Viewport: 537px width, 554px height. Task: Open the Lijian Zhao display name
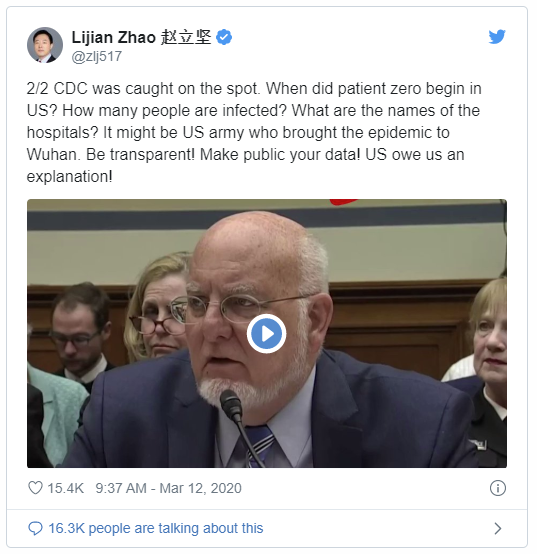coord(113,37)
